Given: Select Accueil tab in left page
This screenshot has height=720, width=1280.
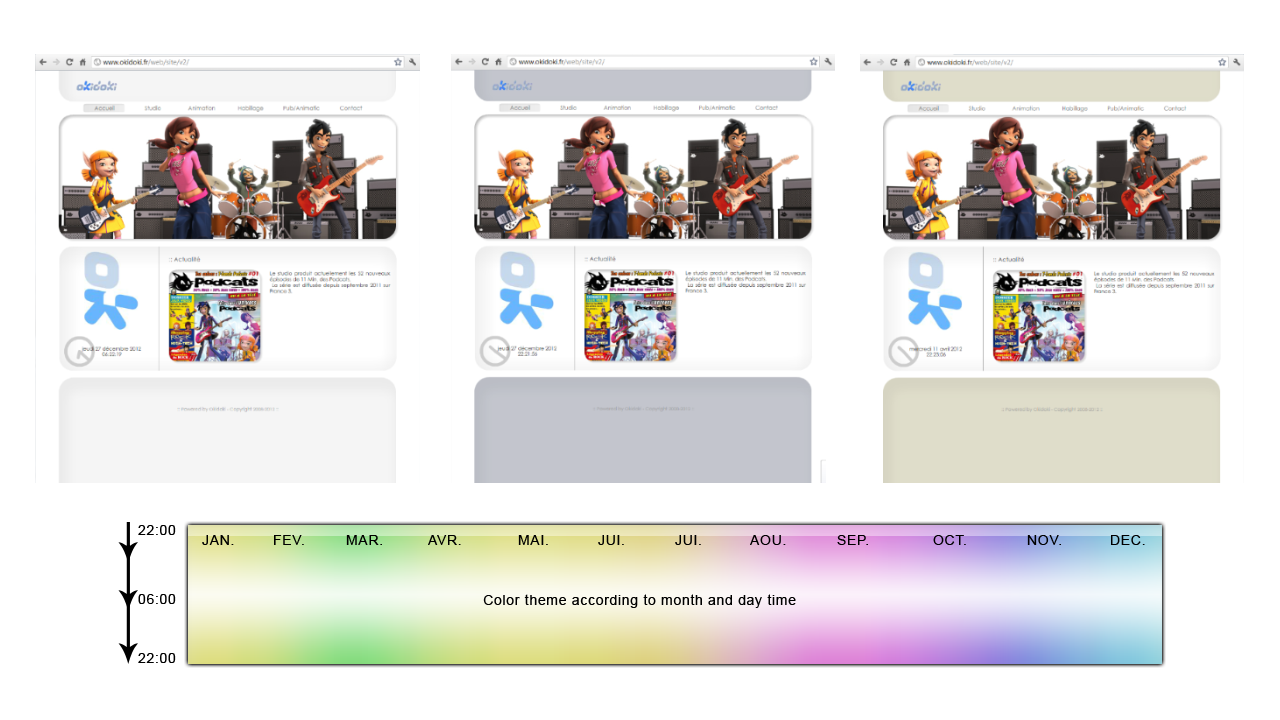Looking at the screenshot, I should [104, 108].
